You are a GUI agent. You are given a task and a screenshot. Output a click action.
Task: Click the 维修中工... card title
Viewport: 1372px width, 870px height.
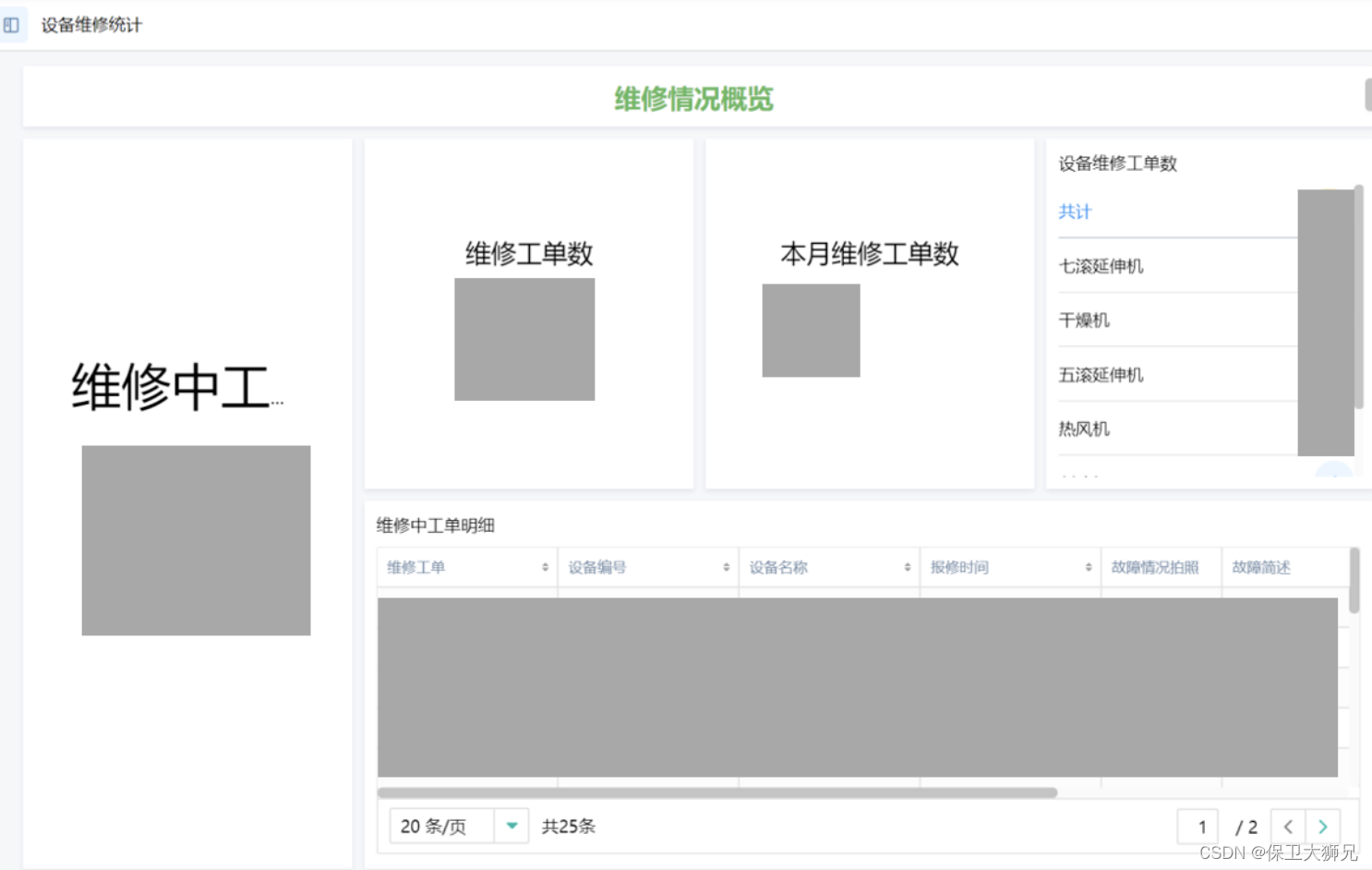pyautogui.click(x=178, y=386)
